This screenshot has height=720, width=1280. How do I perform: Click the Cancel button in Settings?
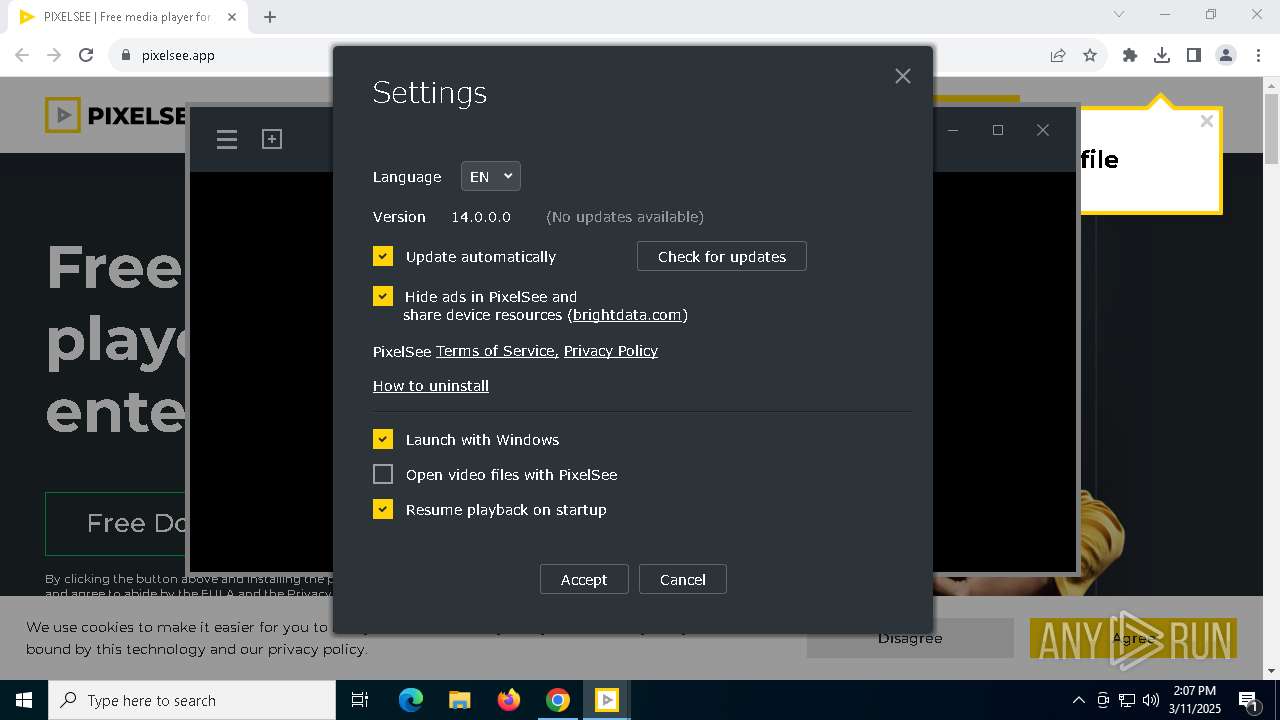click(x=683, y=579)
